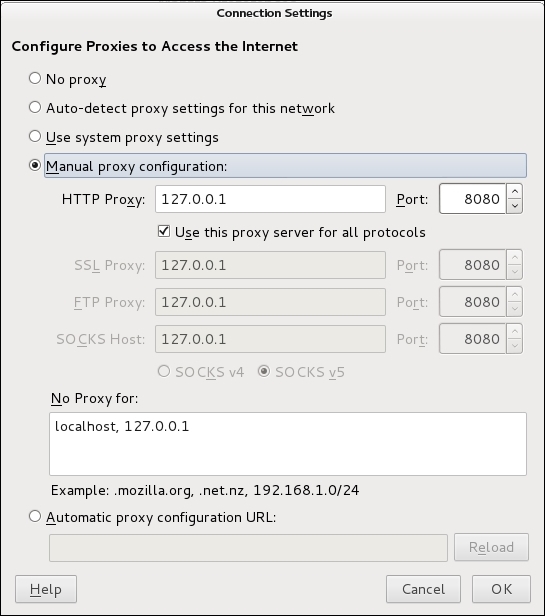The height and width of the screenshot is (616, 545).
Task: Click the SSL Proxy address field
Action: [270, 265]
